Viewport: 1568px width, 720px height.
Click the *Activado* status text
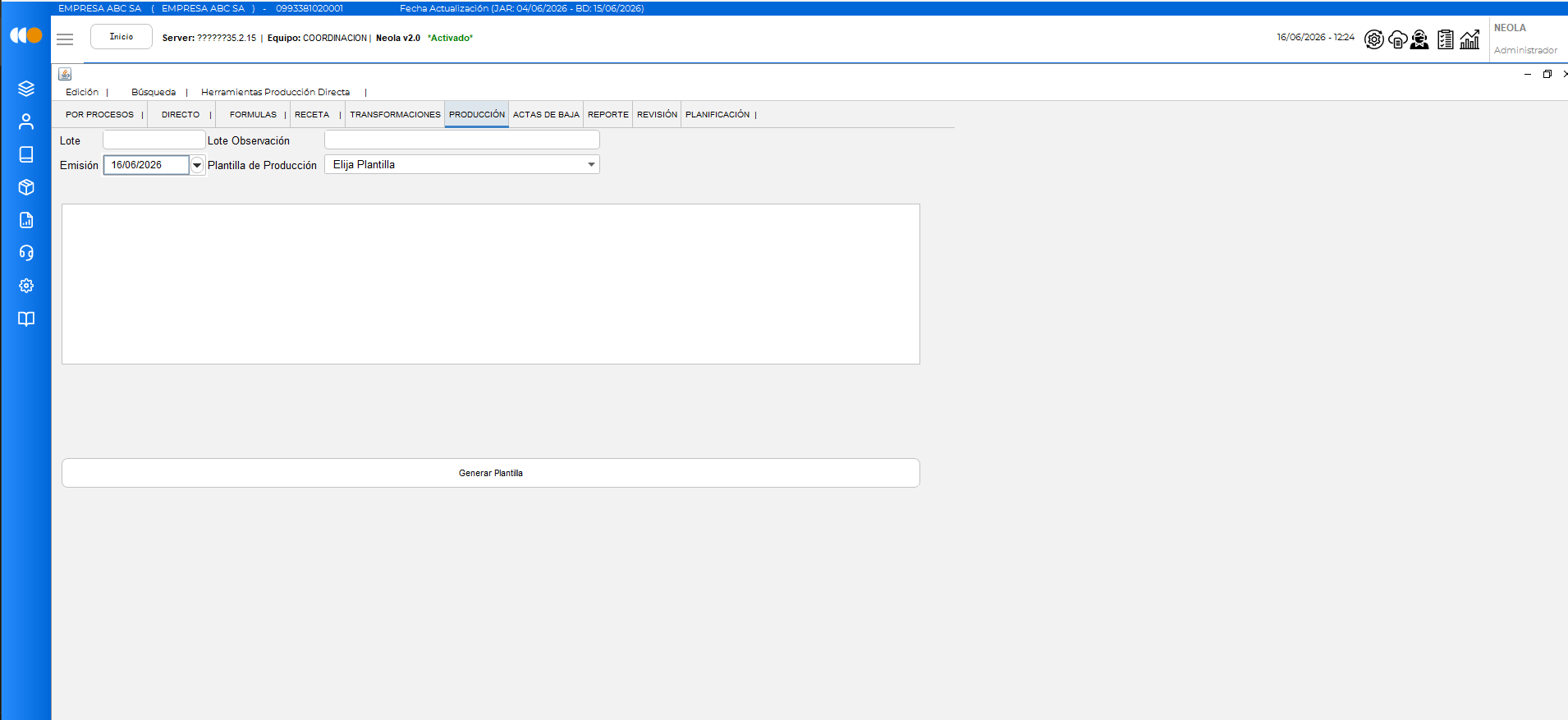pos(450,38)
